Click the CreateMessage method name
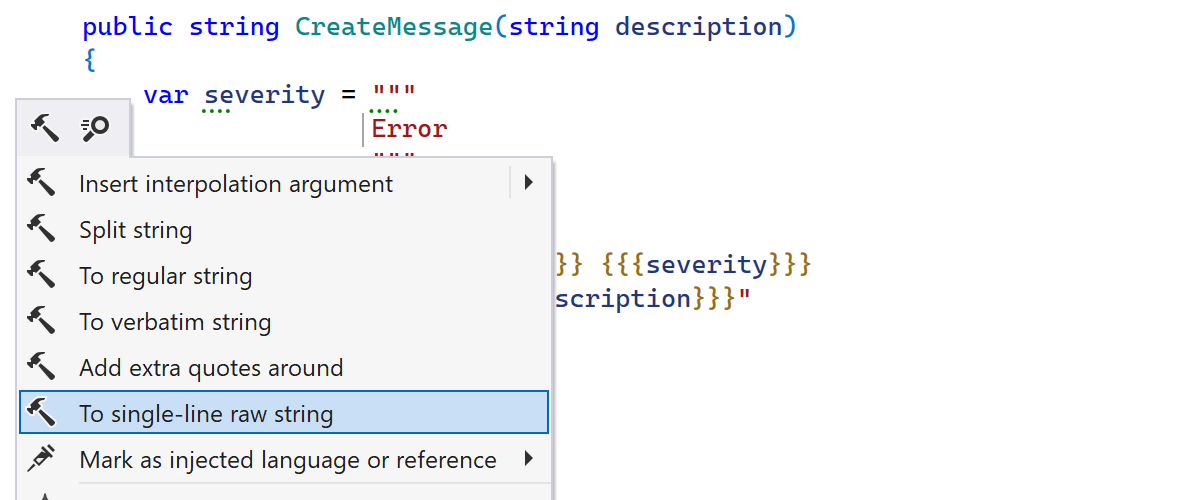Screen dimensions: 1200x500 394,27
